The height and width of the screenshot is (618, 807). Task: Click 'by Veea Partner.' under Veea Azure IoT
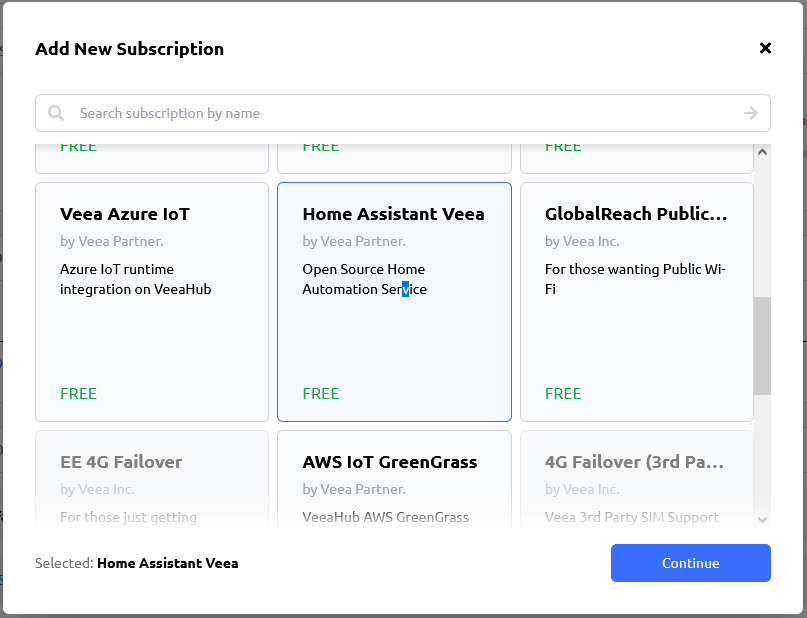112,241
